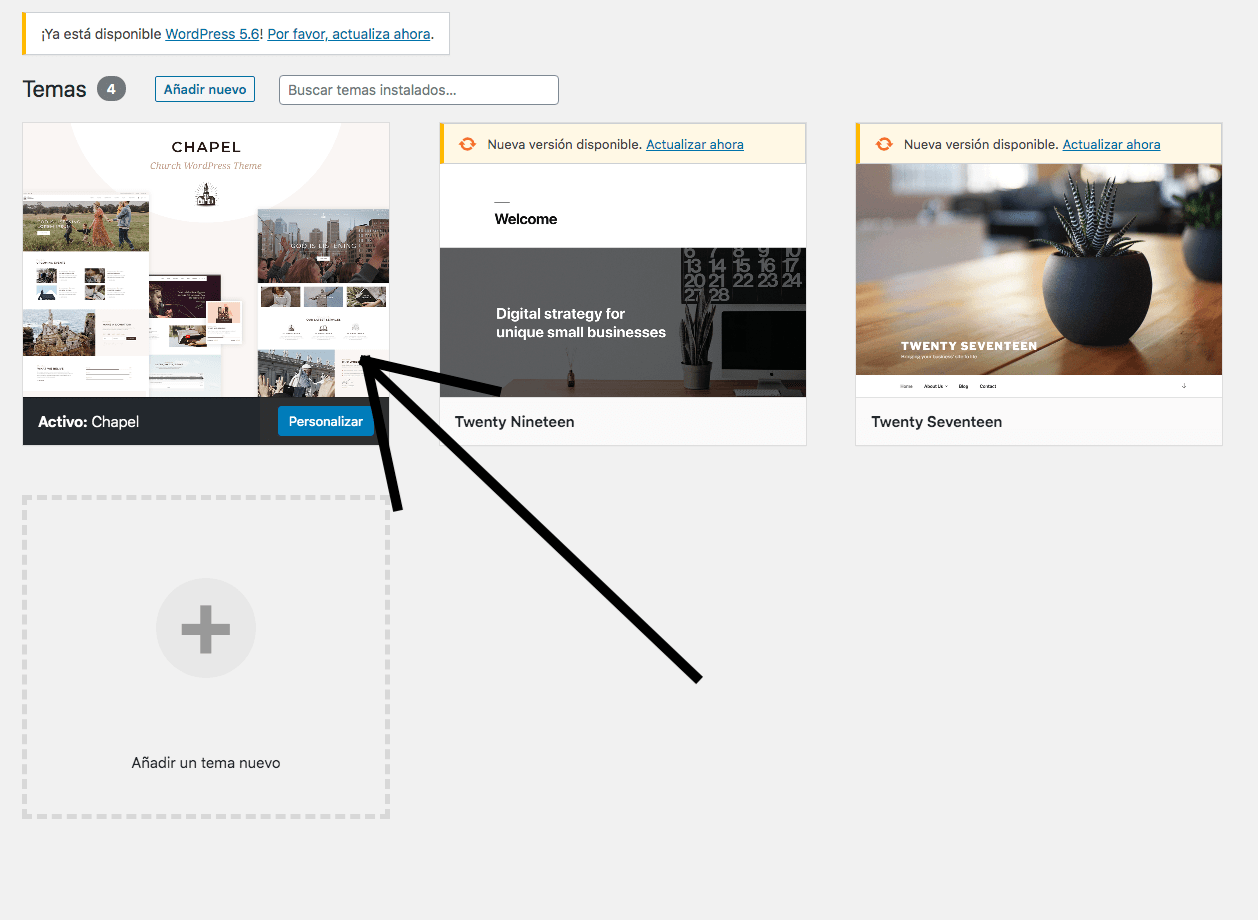The width and height of the screenshot is (1258, 920).
Task: Click 'Por favor, actualiza ahora' link
Action: 349,34
